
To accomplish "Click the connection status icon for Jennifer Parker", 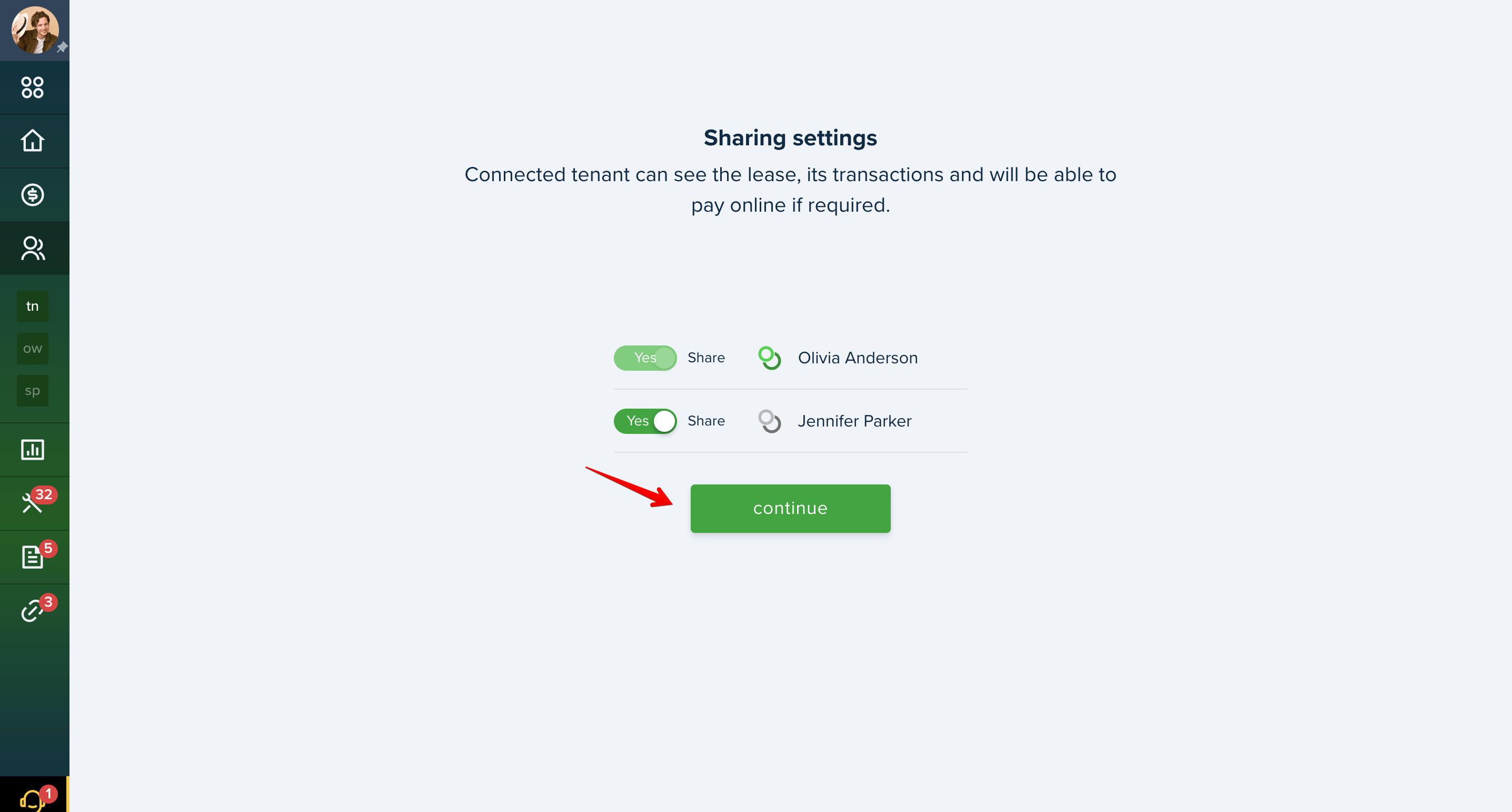I will click(770, 421).
